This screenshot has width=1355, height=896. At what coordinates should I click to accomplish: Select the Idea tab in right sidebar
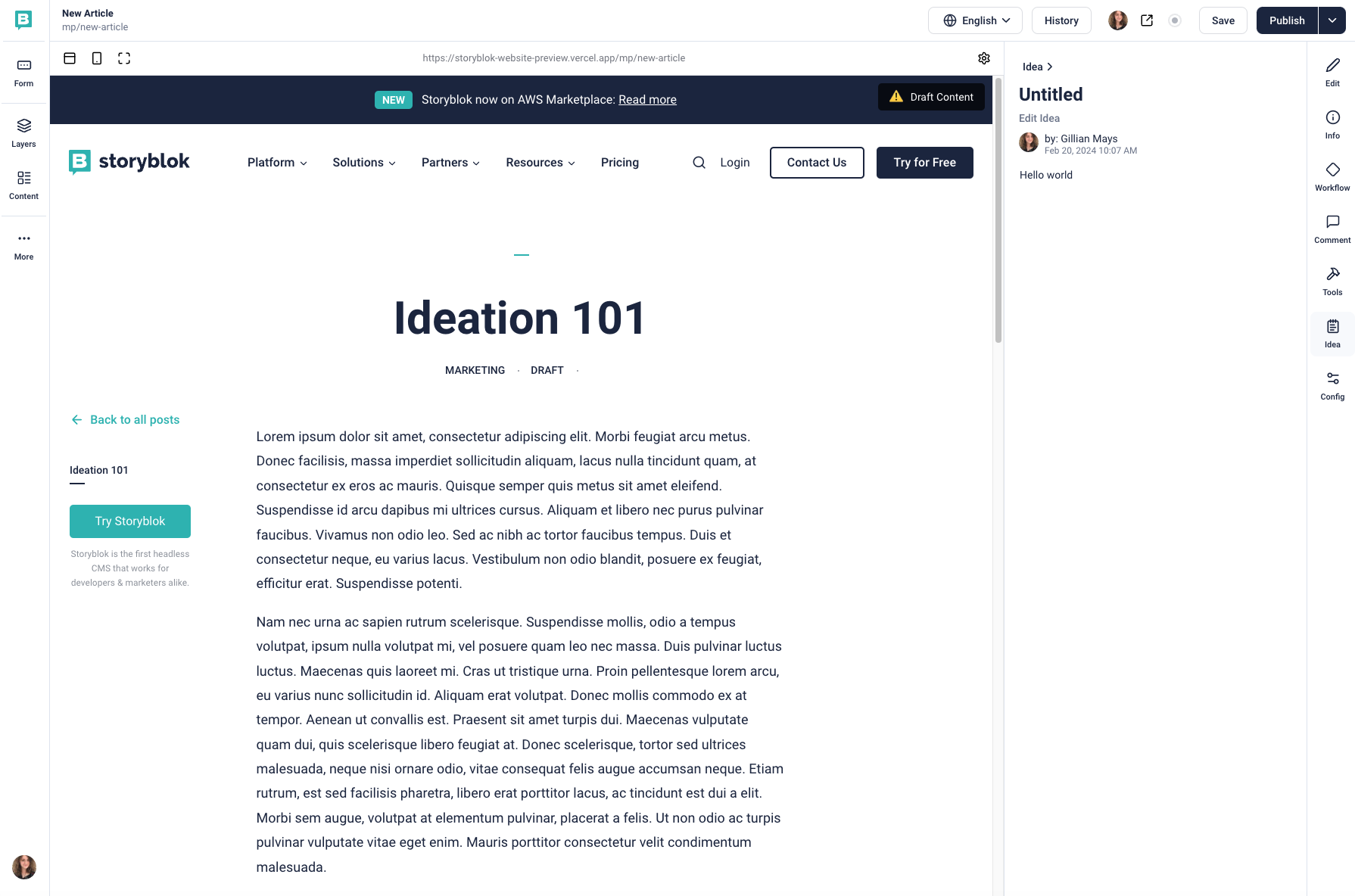[x=1332, y=334]
